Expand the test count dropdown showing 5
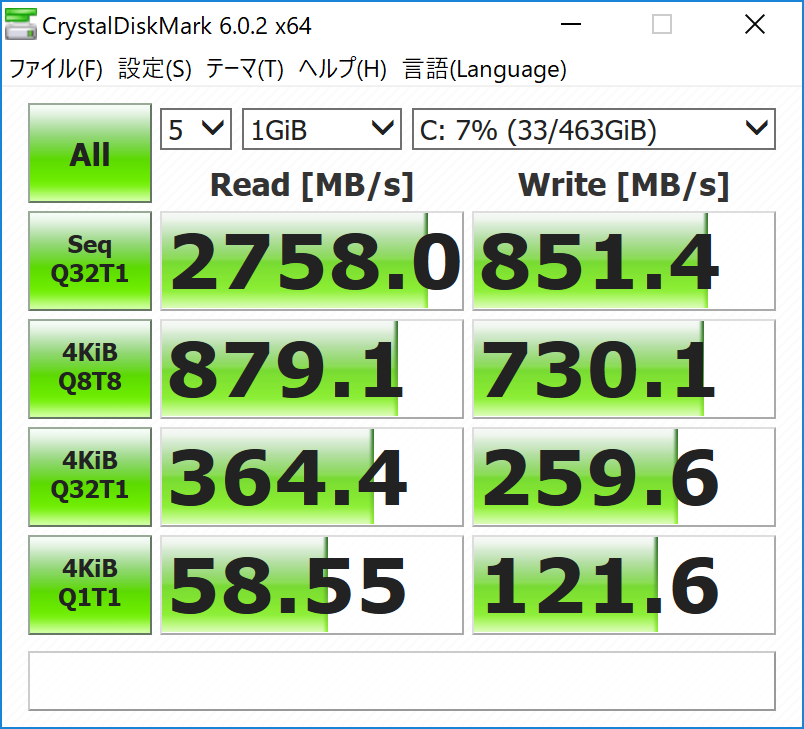 click(x=196, y=129)
